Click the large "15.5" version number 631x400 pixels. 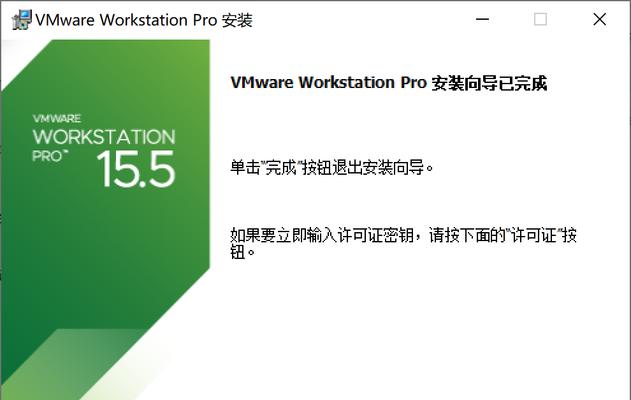pos(136,169)
